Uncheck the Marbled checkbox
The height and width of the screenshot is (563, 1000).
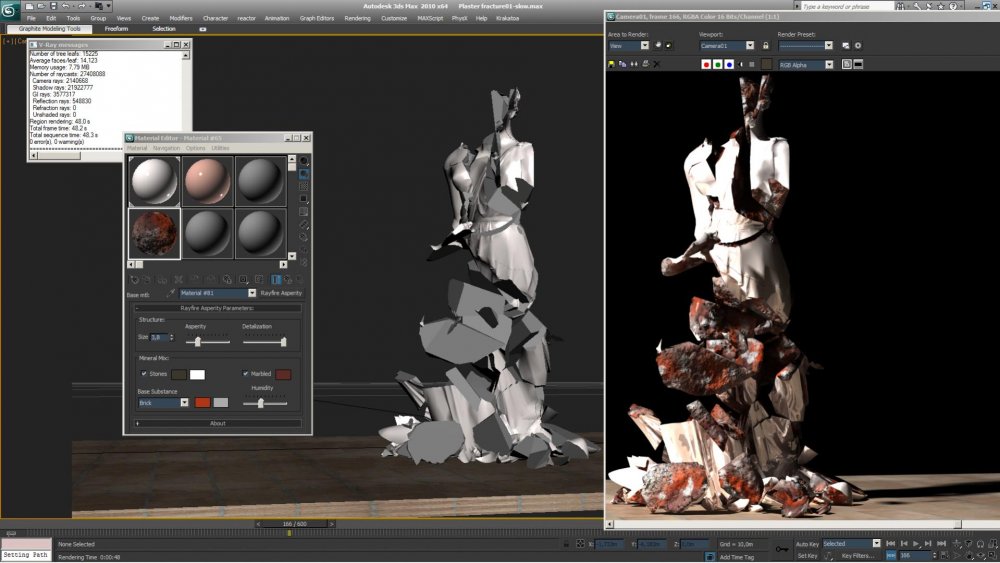coord(245,374)
